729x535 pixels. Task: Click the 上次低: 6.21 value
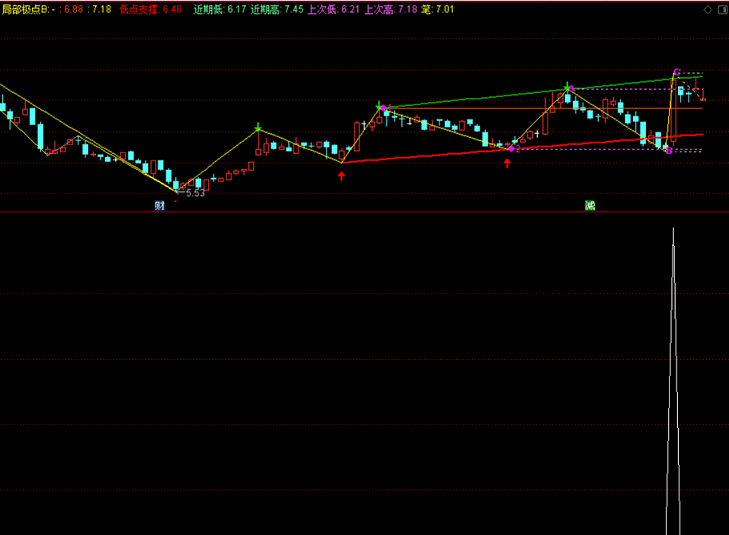(334, 9)
